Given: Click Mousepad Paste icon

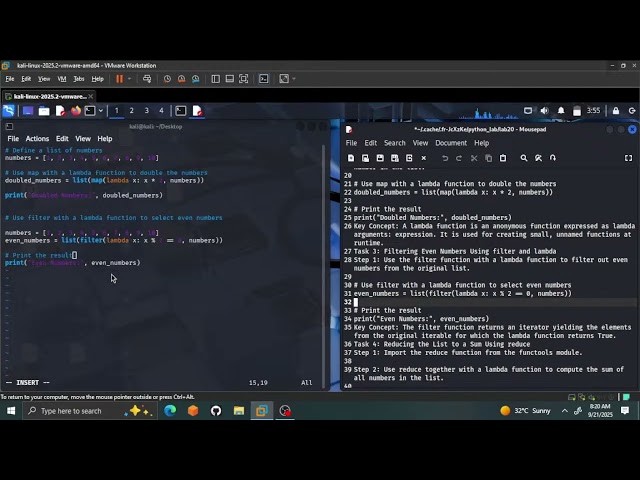Looking at the screenshot, I should [x=503, y=158].
